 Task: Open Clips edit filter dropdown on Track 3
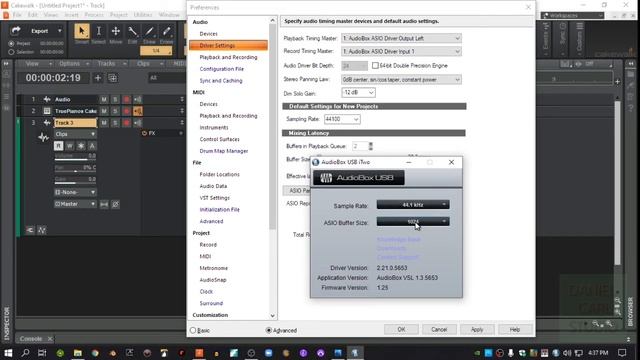point(75,134)
